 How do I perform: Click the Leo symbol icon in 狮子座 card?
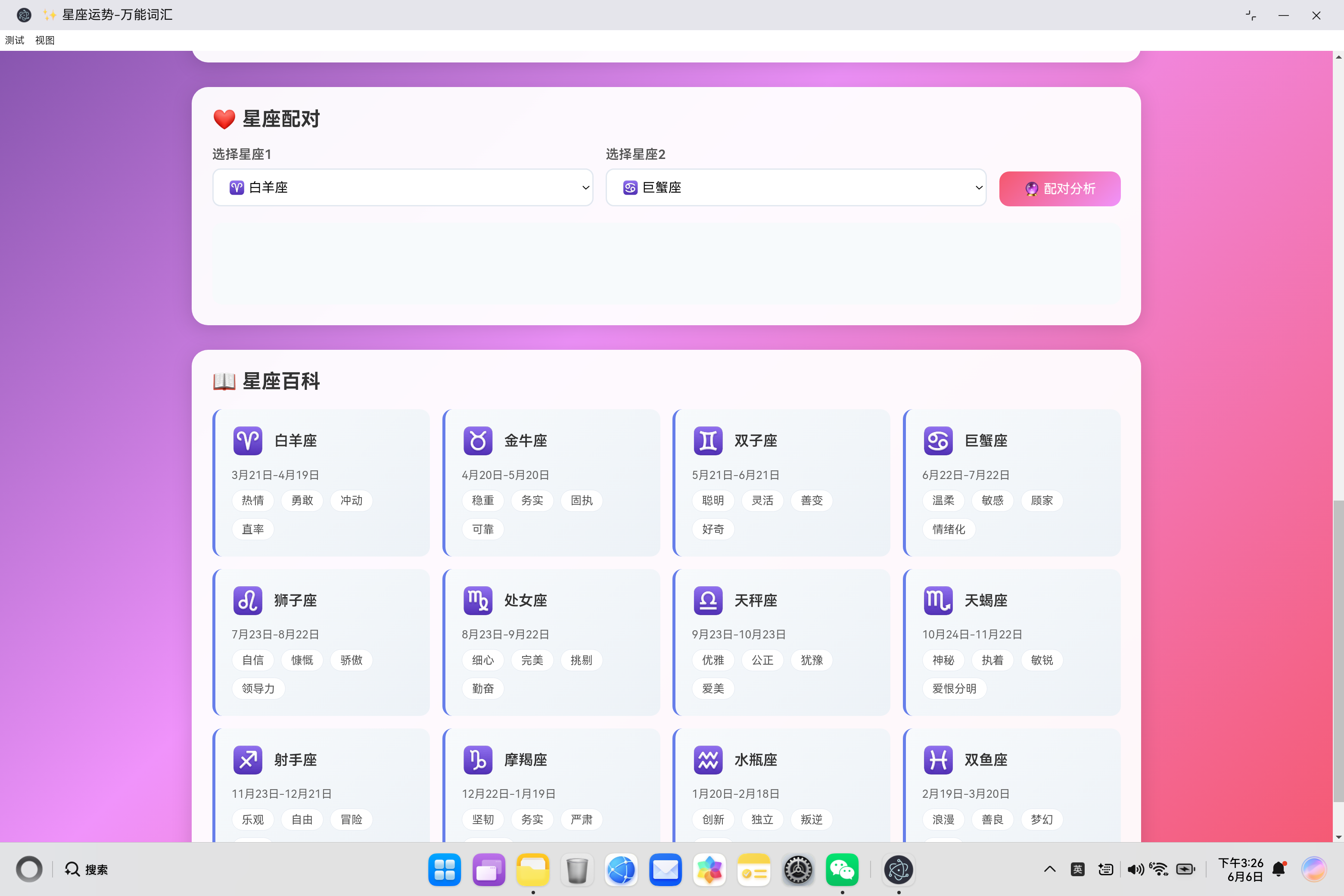pyautogui.click(x=247, y=600)
